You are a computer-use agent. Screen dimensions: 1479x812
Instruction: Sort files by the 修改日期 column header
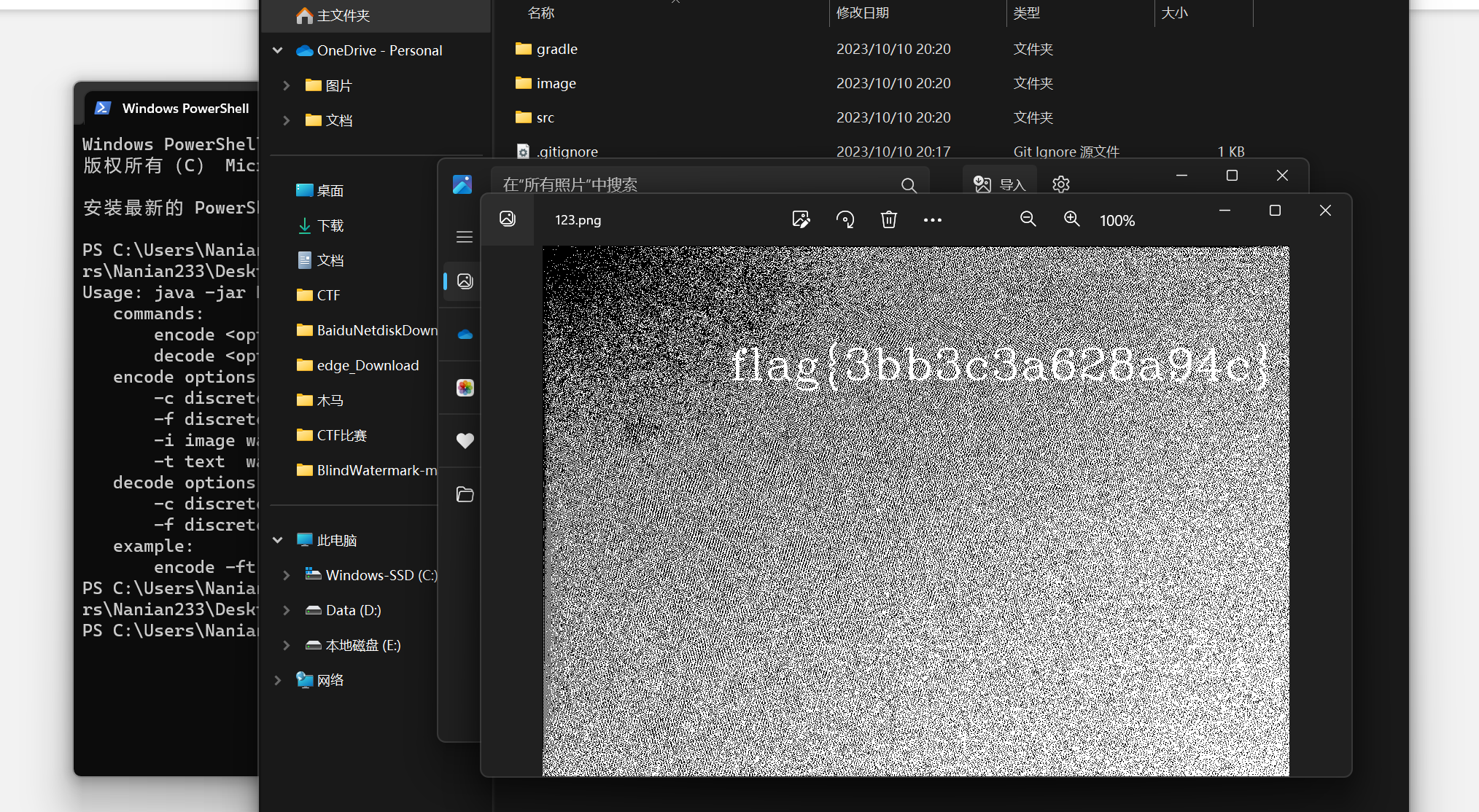[862, 13]
